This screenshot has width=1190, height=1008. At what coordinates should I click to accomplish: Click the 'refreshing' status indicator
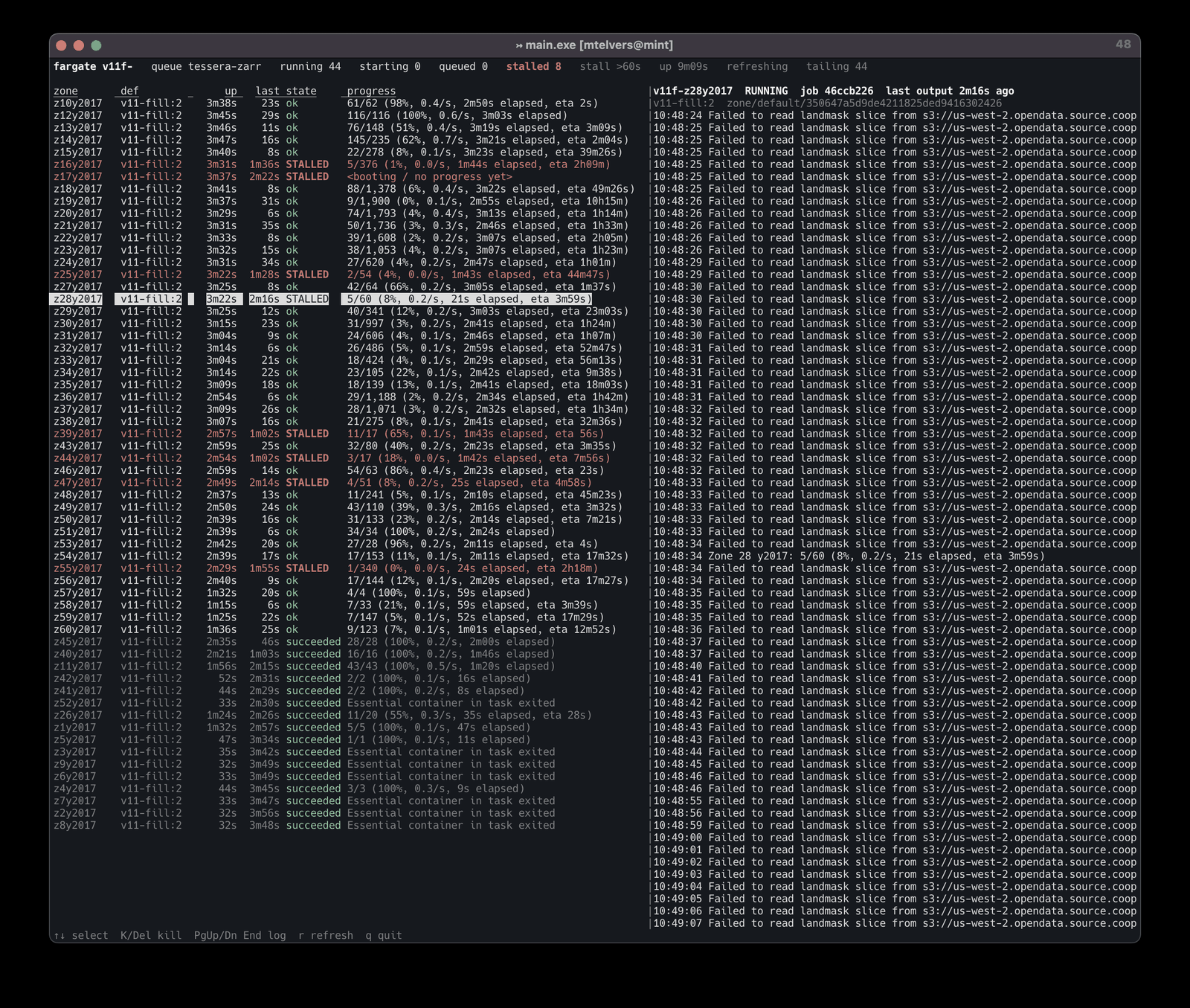(757, 66)
